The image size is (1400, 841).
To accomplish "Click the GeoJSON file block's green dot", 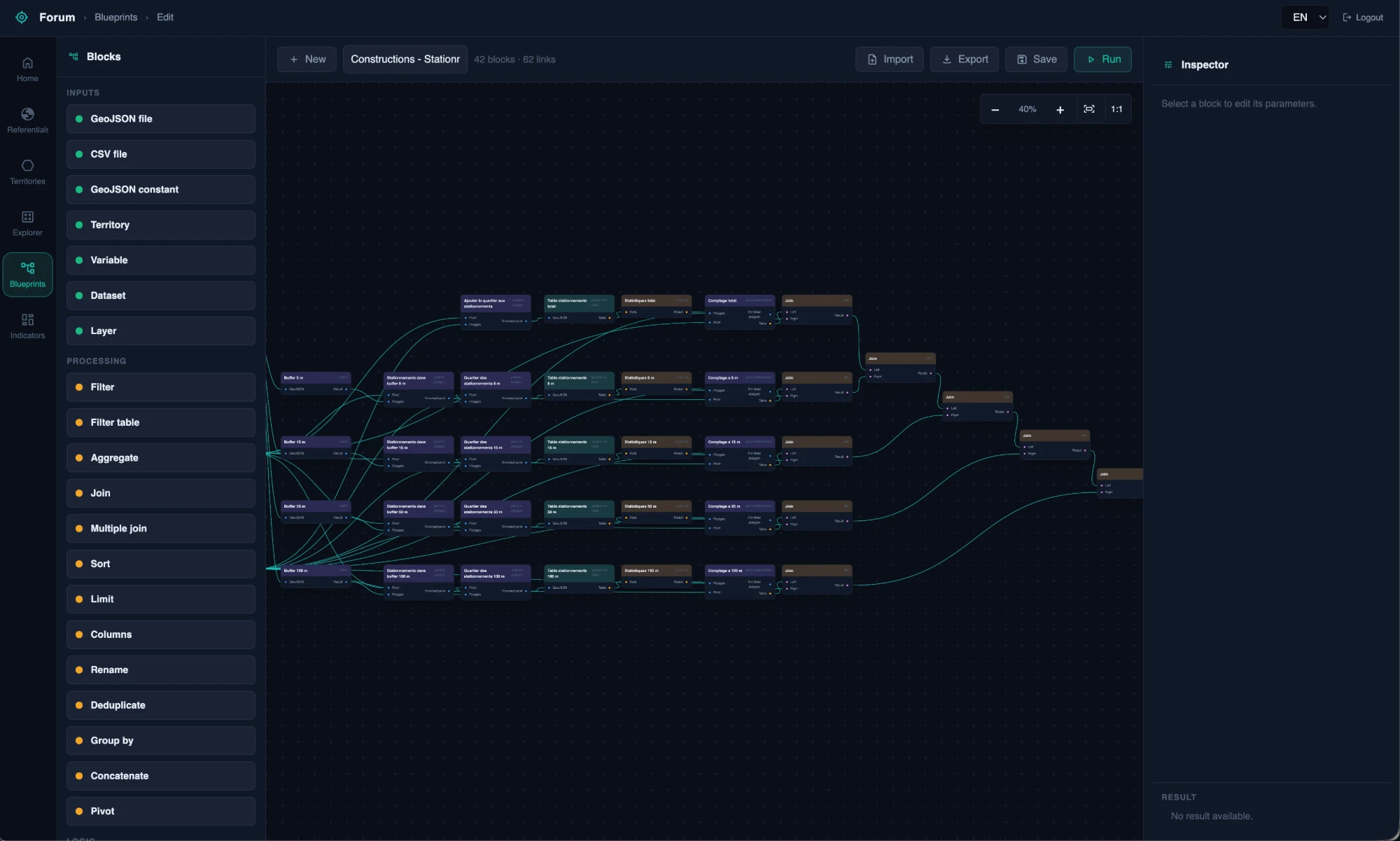I will (x=79, y=119).
